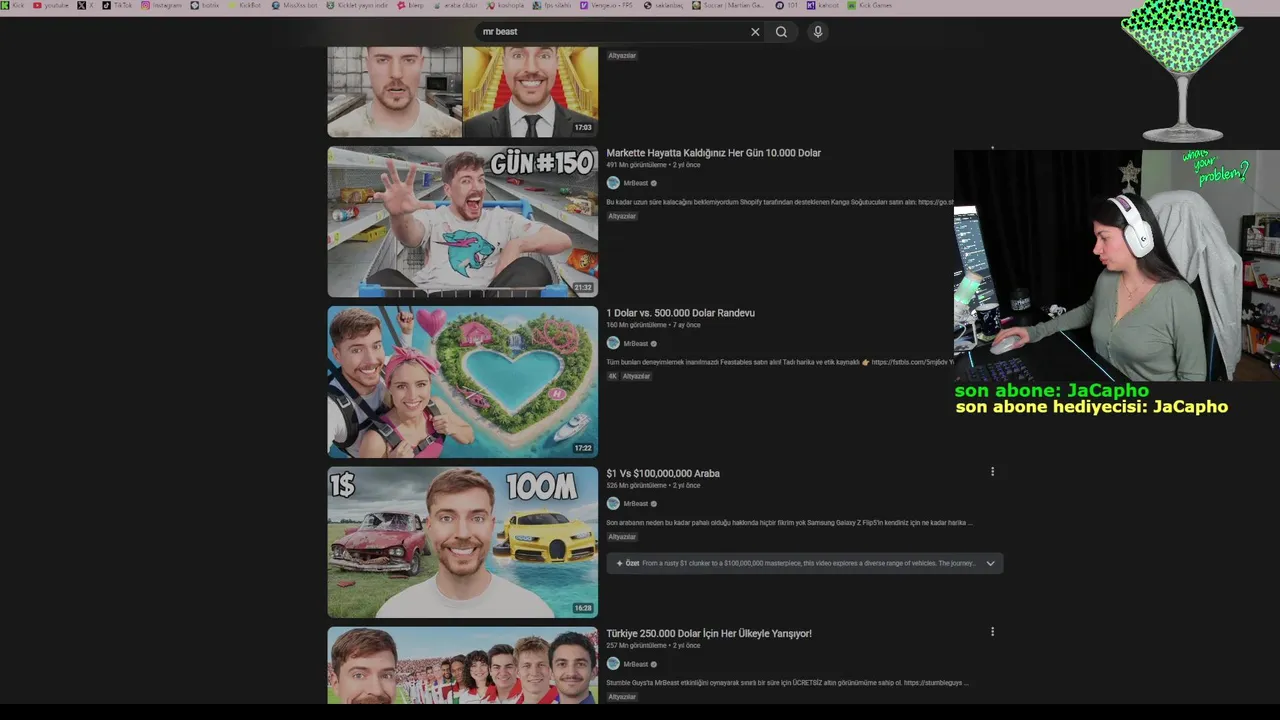
Task: Click MrBeast avatar beside Markette video
Action: [x=613, y=183]
